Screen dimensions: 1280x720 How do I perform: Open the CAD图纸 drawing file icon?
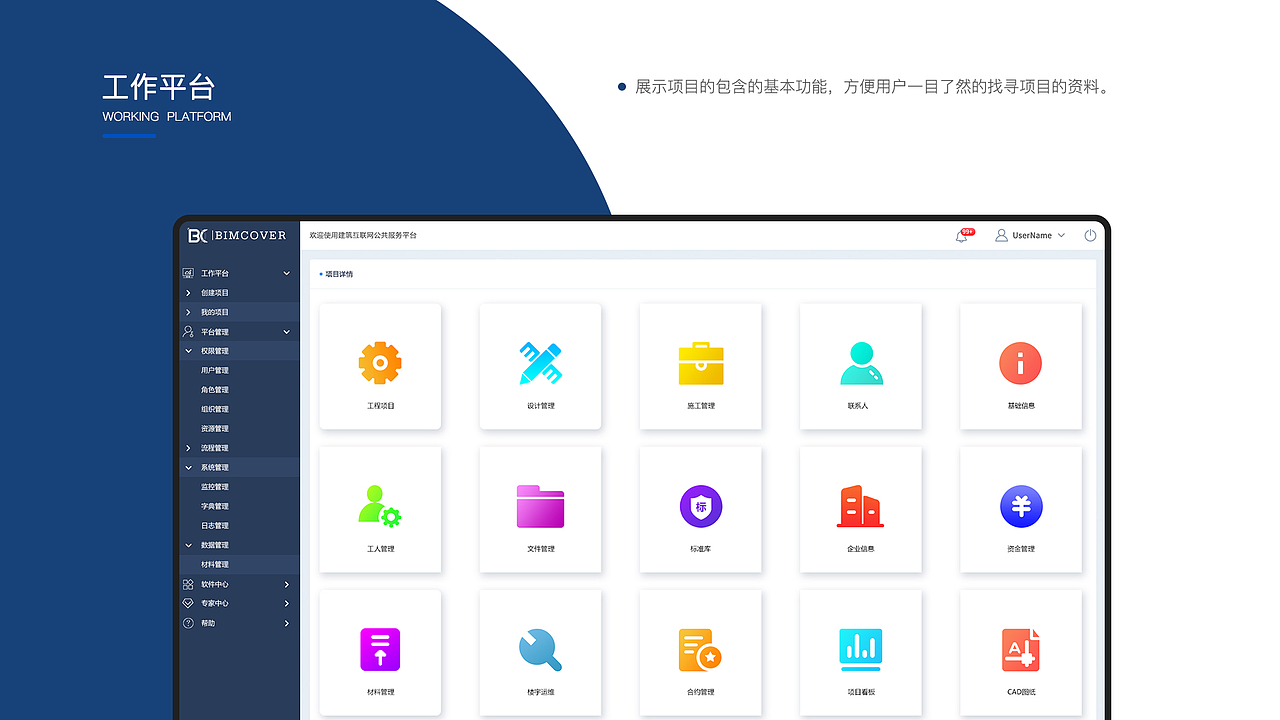coord(1021,649)
